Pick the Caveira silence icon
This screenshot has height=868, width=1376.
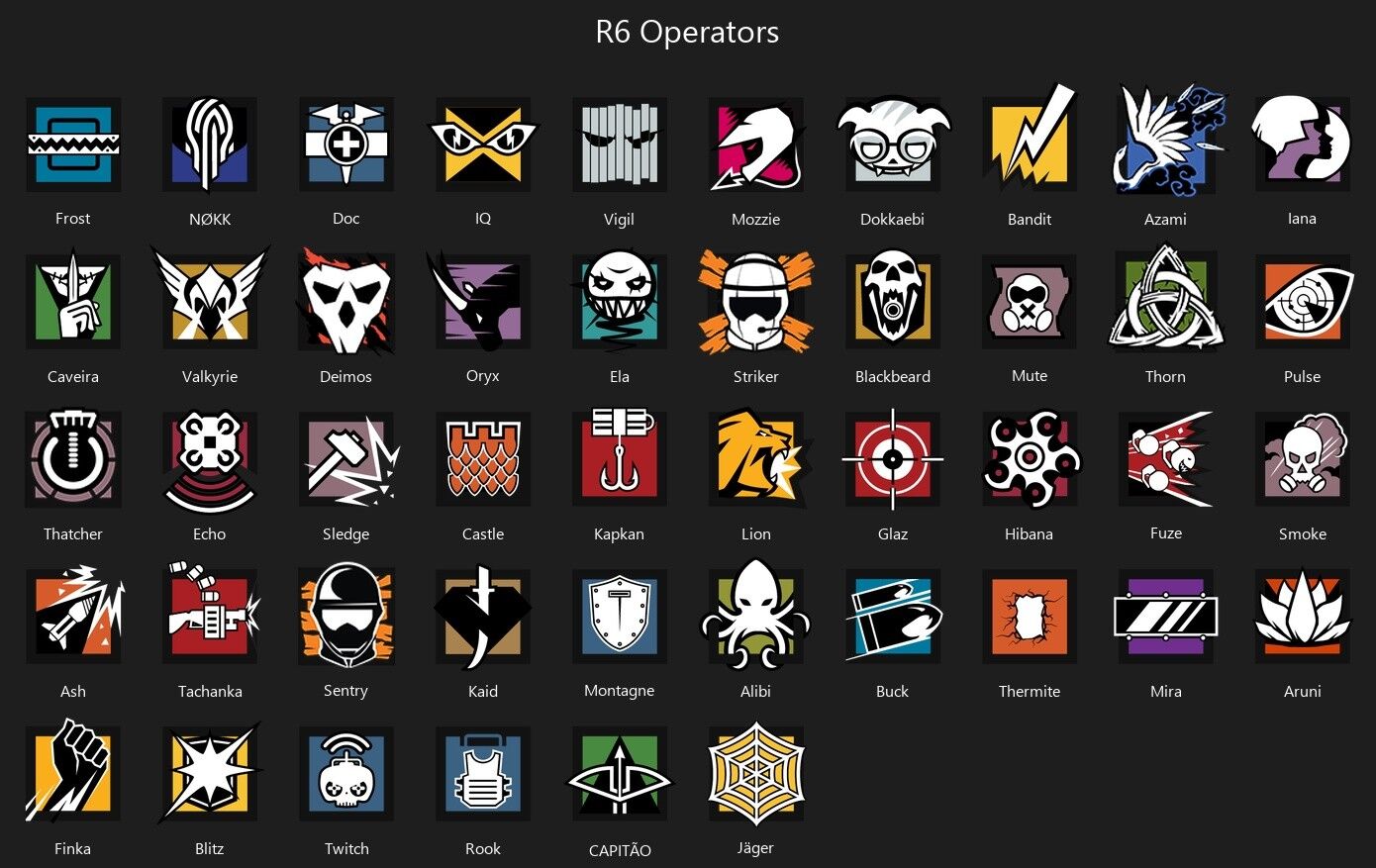click(x=73, y=301)
